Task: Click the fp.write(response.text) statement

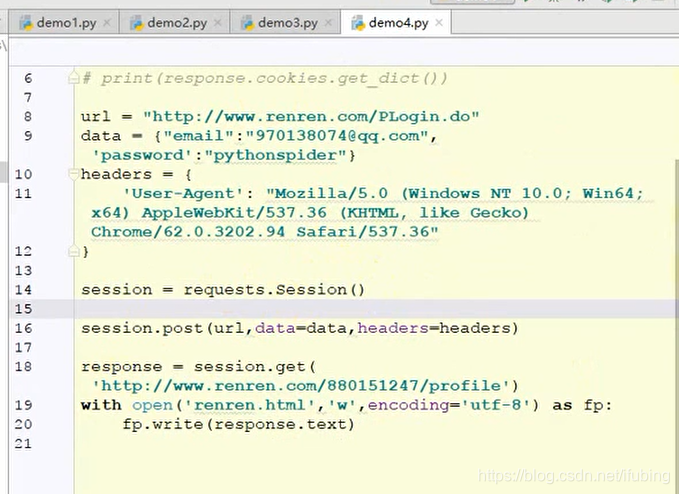Action: [239, 424]
